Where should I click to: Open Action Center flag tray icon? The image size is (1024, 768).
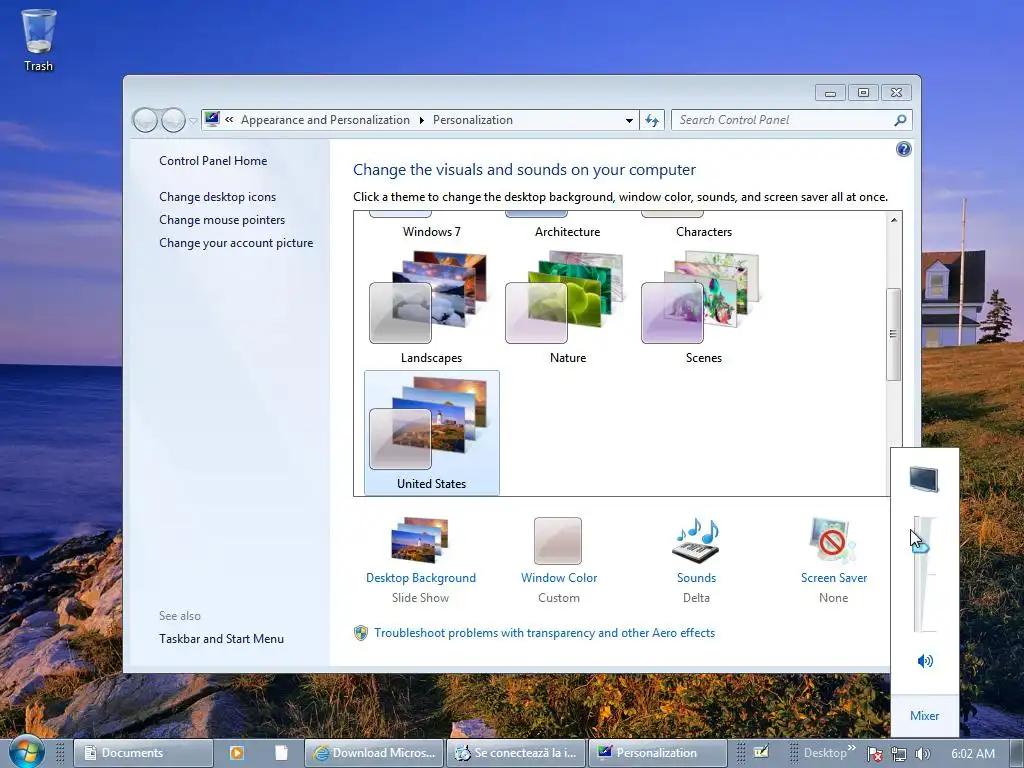tap(874, 754)
